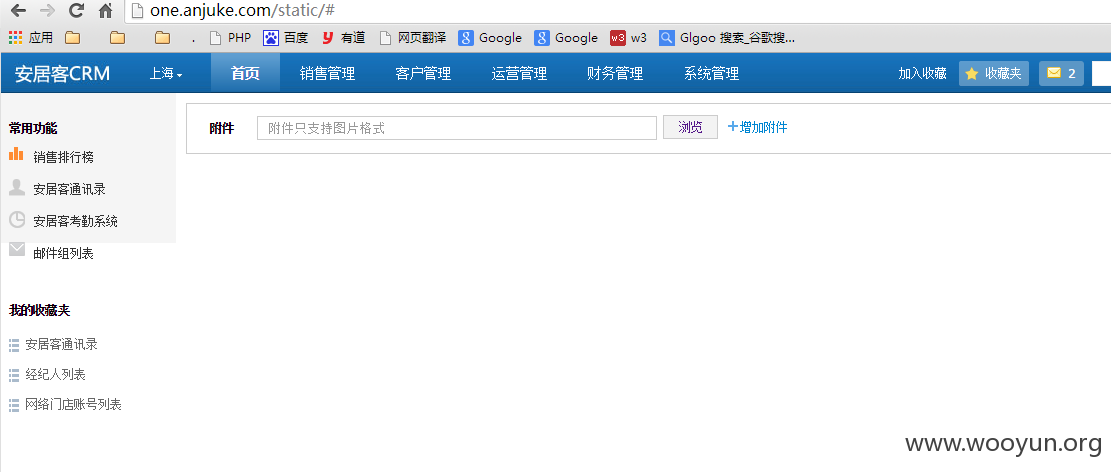Click the 安居客CRM logo
The width and height of the screenshot is (1111, 472).
click(x=62, y=74)
